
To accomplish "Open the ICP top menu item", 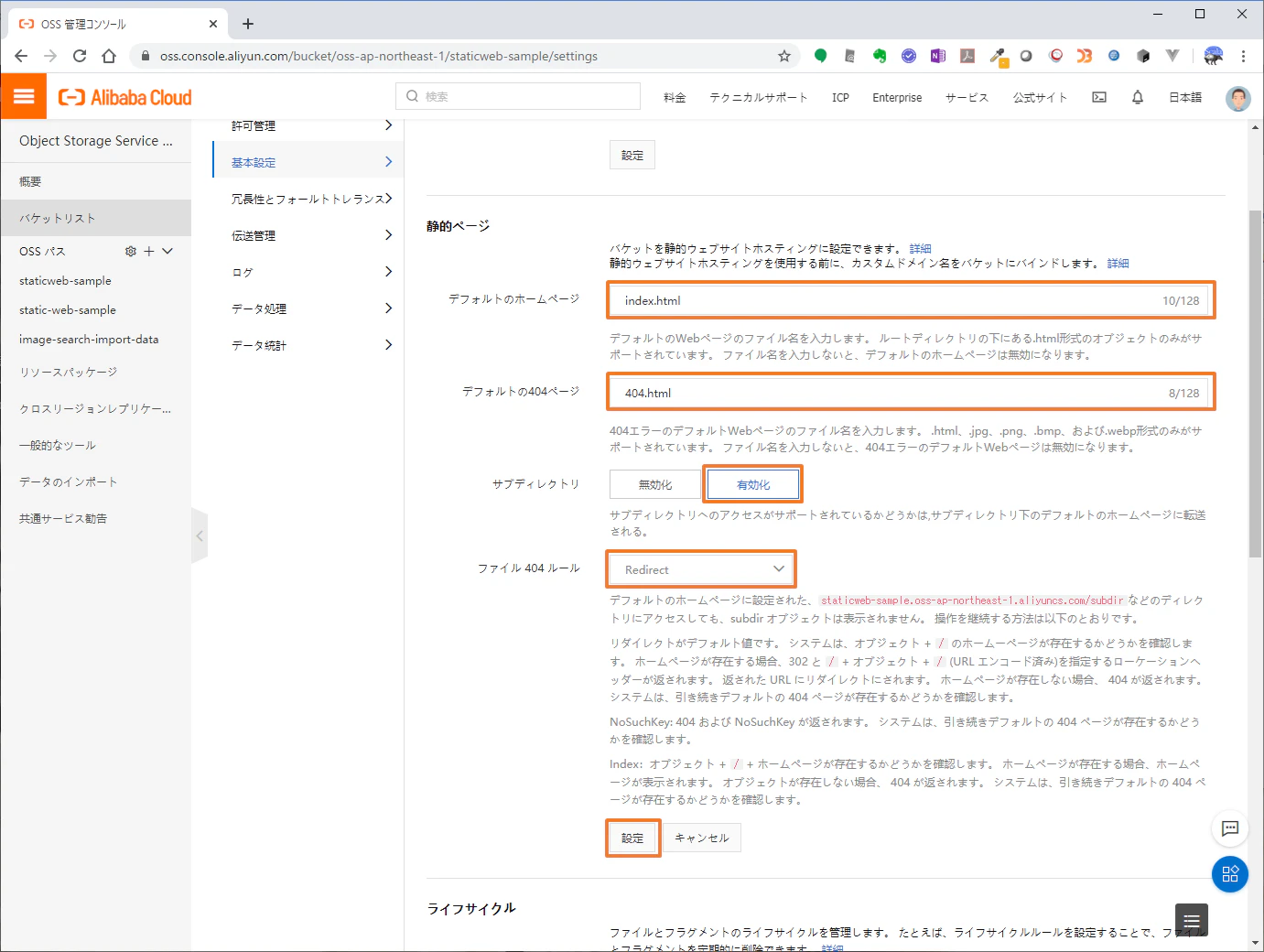I will tap(840, 97).
